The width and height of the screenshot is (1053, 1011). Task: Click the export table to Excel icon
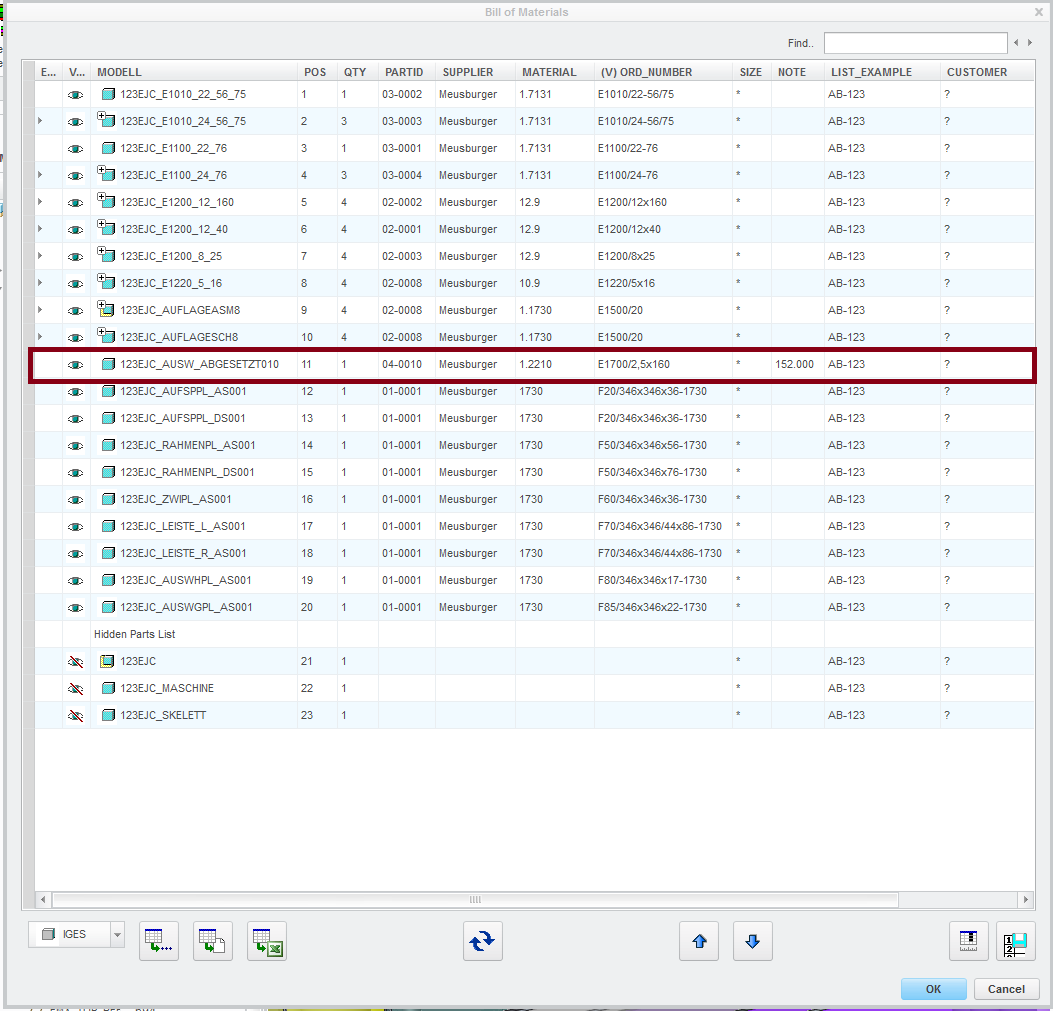[267, 940]
